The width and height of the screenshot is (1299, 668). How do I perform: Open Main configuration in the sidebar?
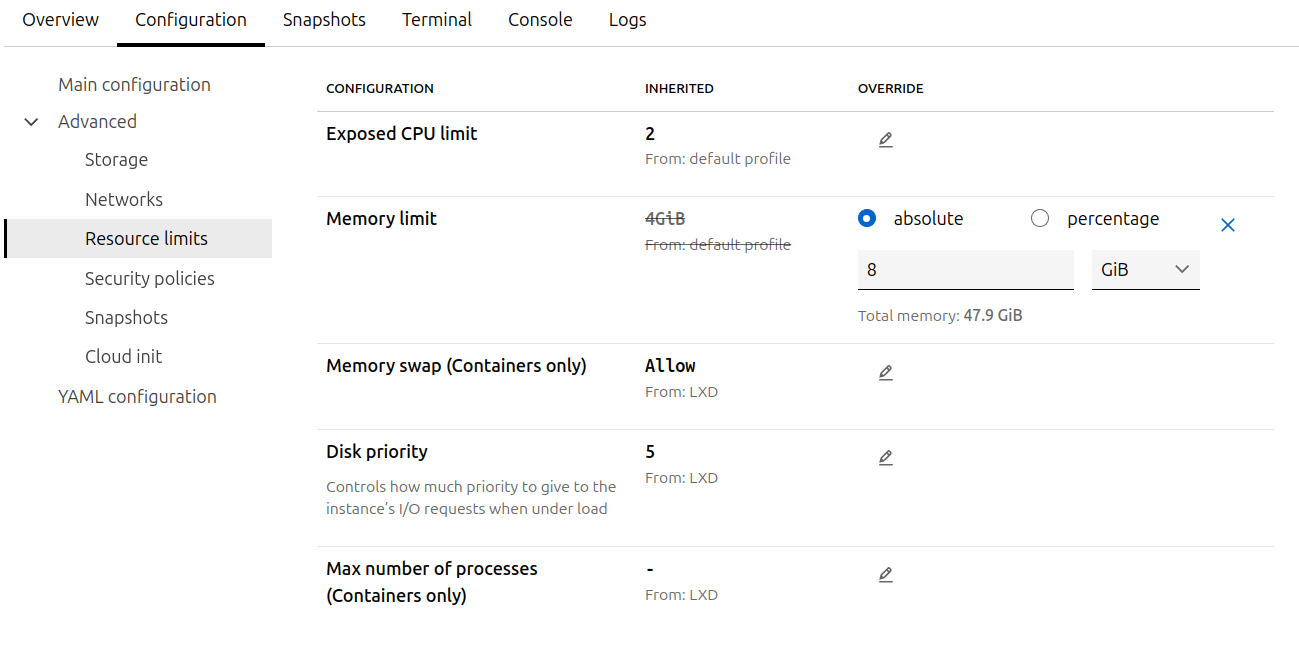click(134, 85)
